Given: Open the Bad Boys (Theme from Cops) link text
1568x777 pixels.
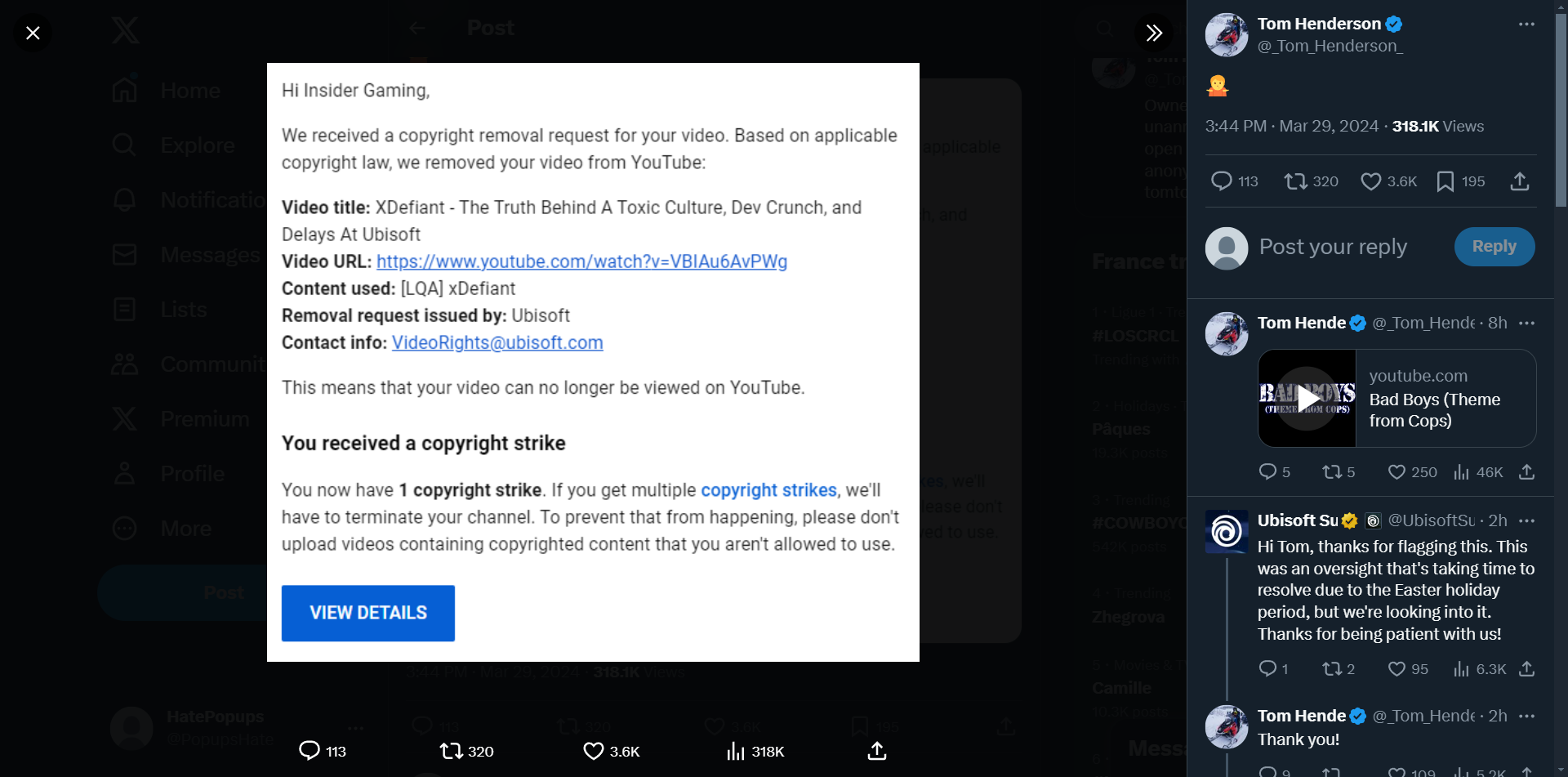Looking at the screenshot, I should pos(1435,410).
